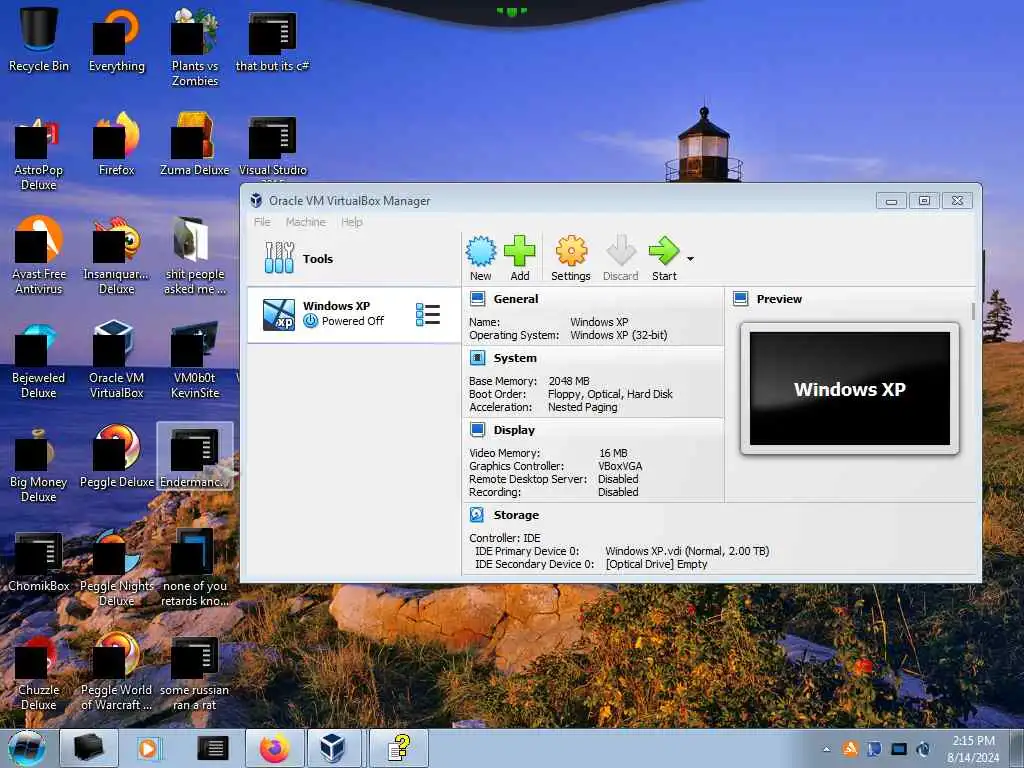Click the 'Windows XP.vdi (Normal, 2.00 TB)' text
Screen dimensions: 1024x768
coord(687,551)
